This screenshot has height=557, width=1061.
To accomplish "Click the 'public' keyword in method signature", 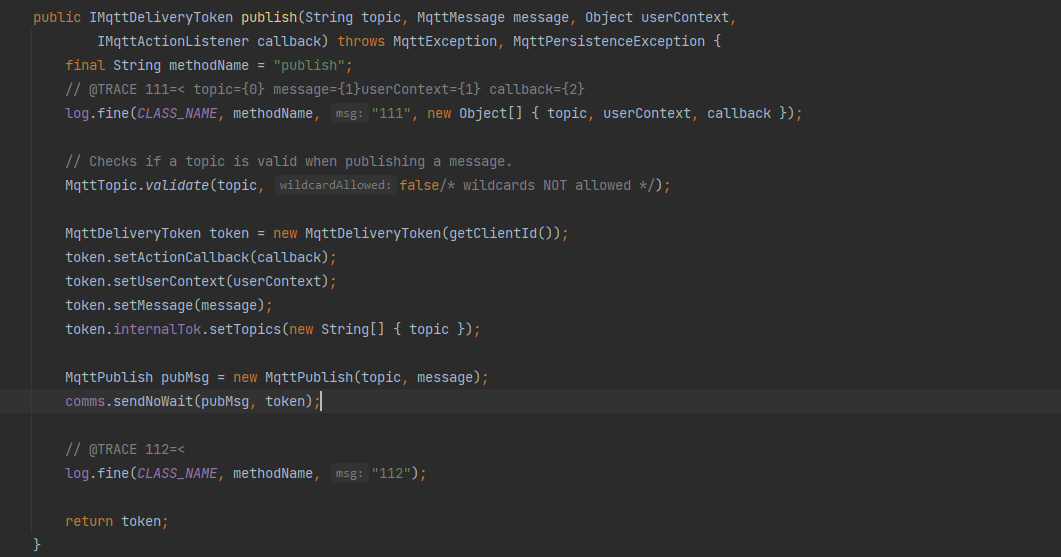I will coord(57,18).
